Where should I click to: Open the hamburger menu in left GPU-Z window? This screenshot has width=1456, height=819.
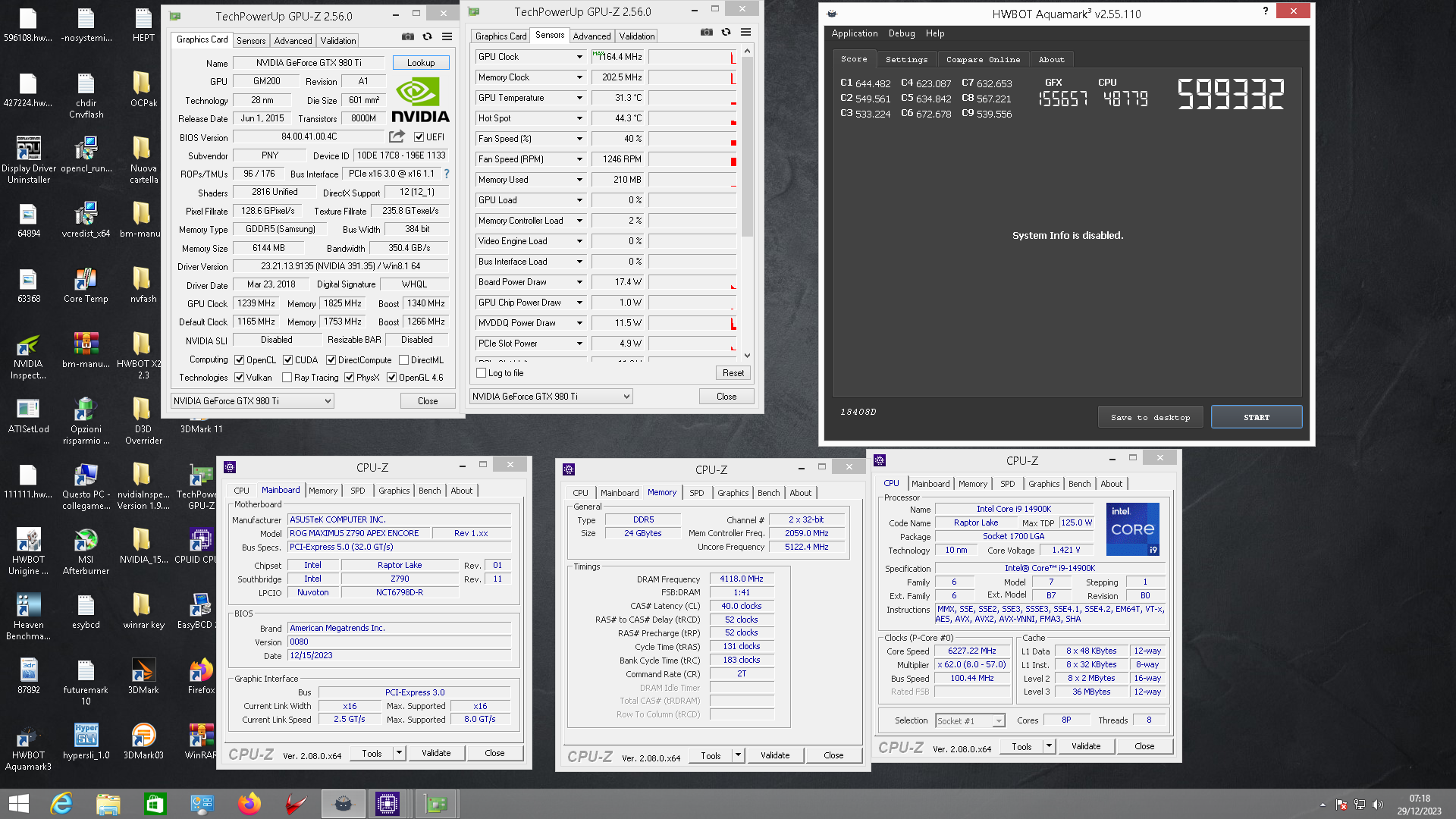tap(447, 36)
